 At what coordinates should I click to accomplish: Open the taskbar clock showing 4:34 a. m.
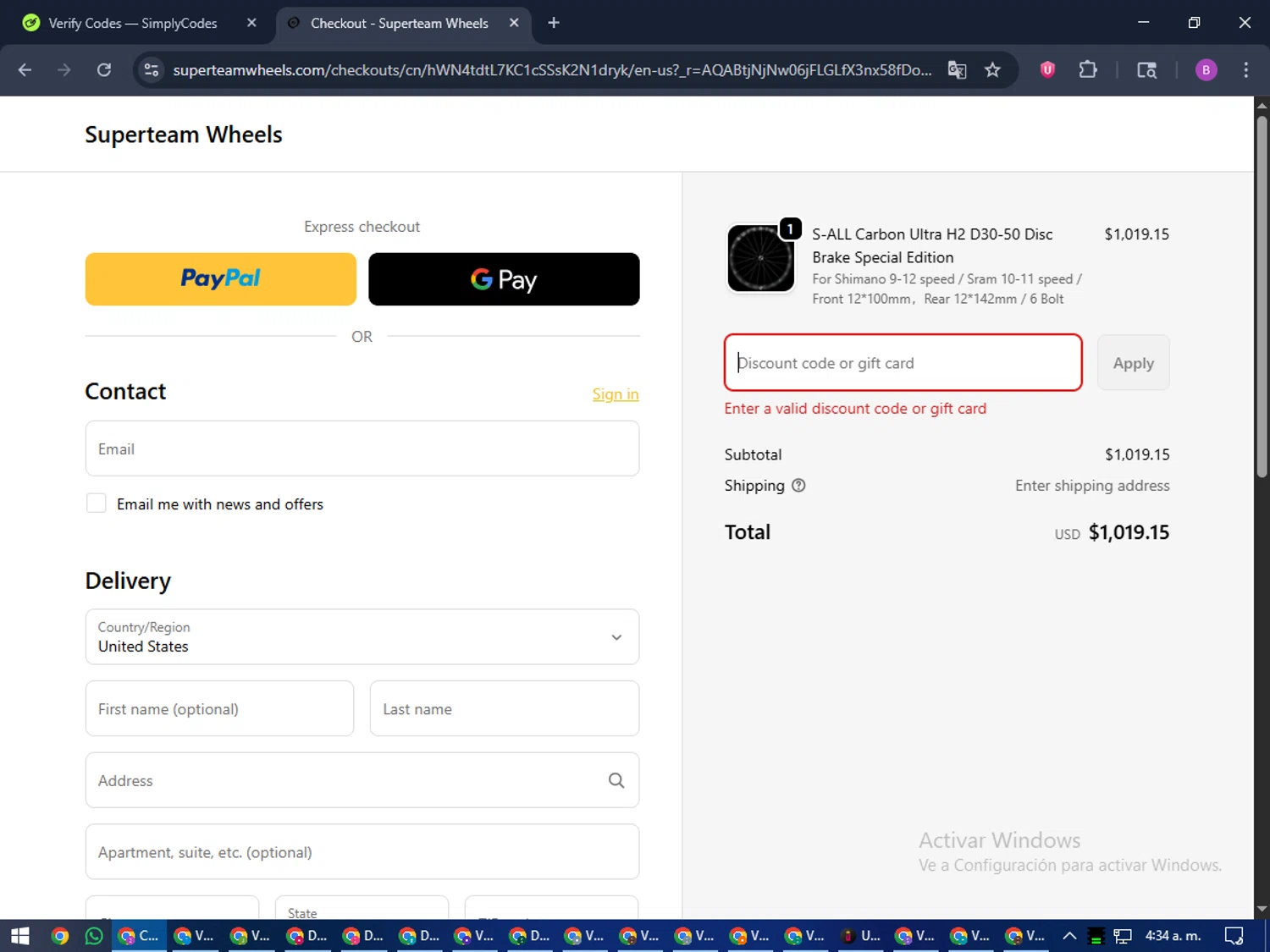(1173, 936)
